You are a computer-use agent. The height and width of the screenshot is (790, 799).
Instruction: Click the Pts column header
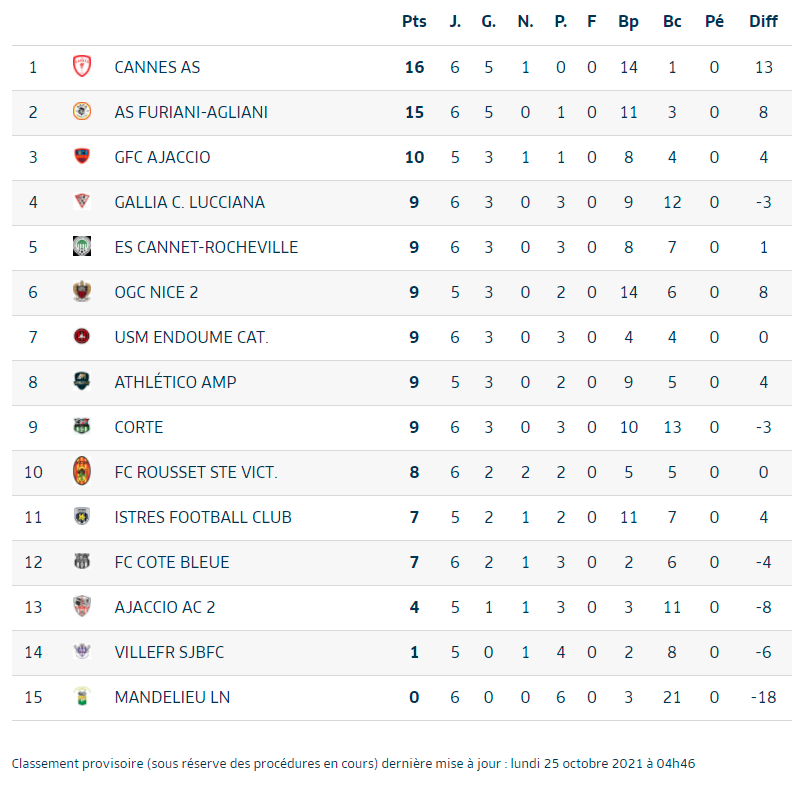tap(414, 21)
